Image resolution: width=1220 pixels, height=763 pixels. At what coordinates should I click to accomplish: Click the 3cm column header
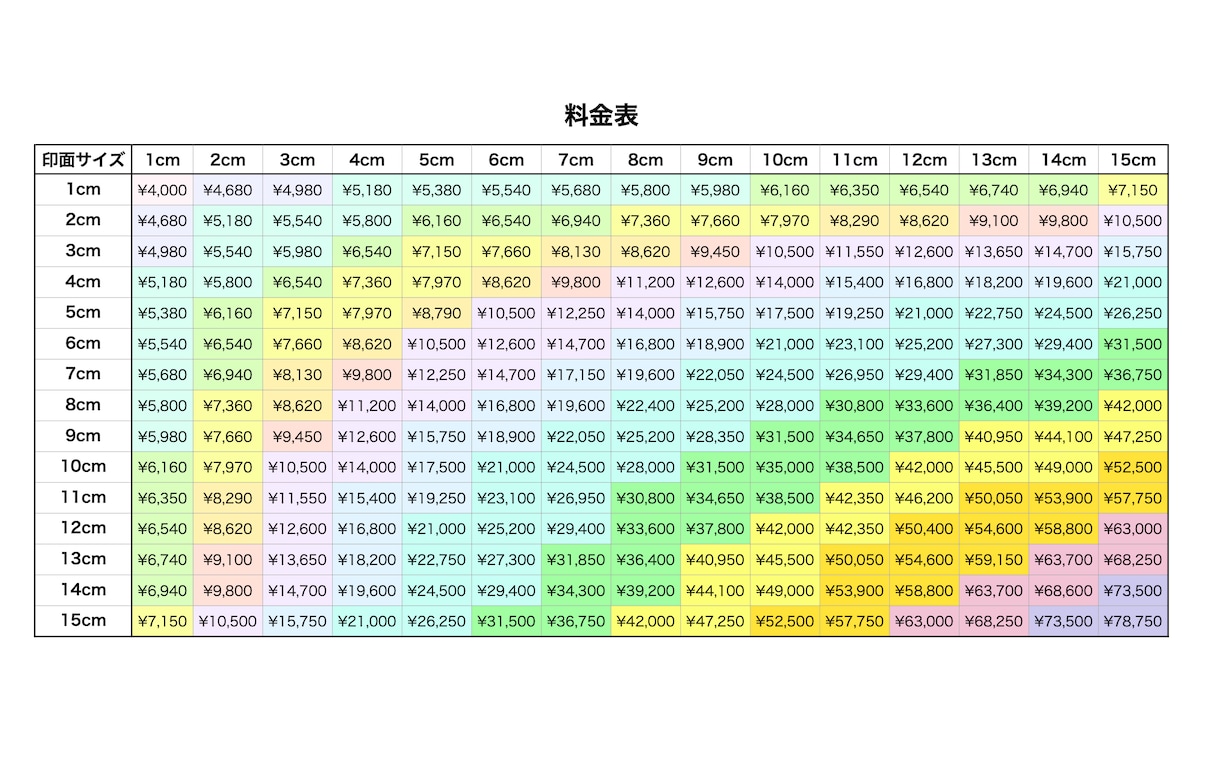(x=297, y=160)
